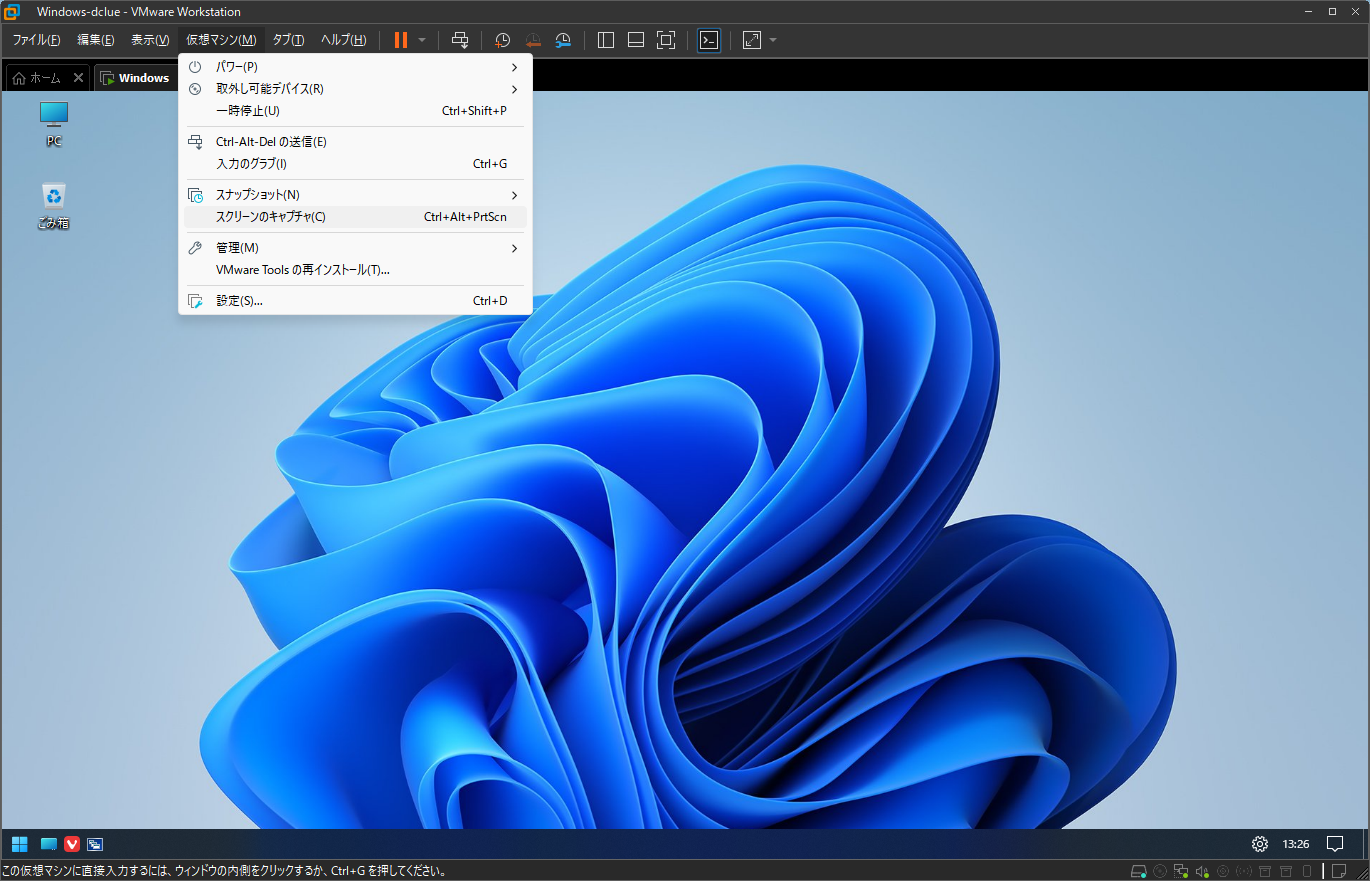Click the network adapter status bar icon
Viewport: 1370px width, 881px height.
[x=1181, y=871]
